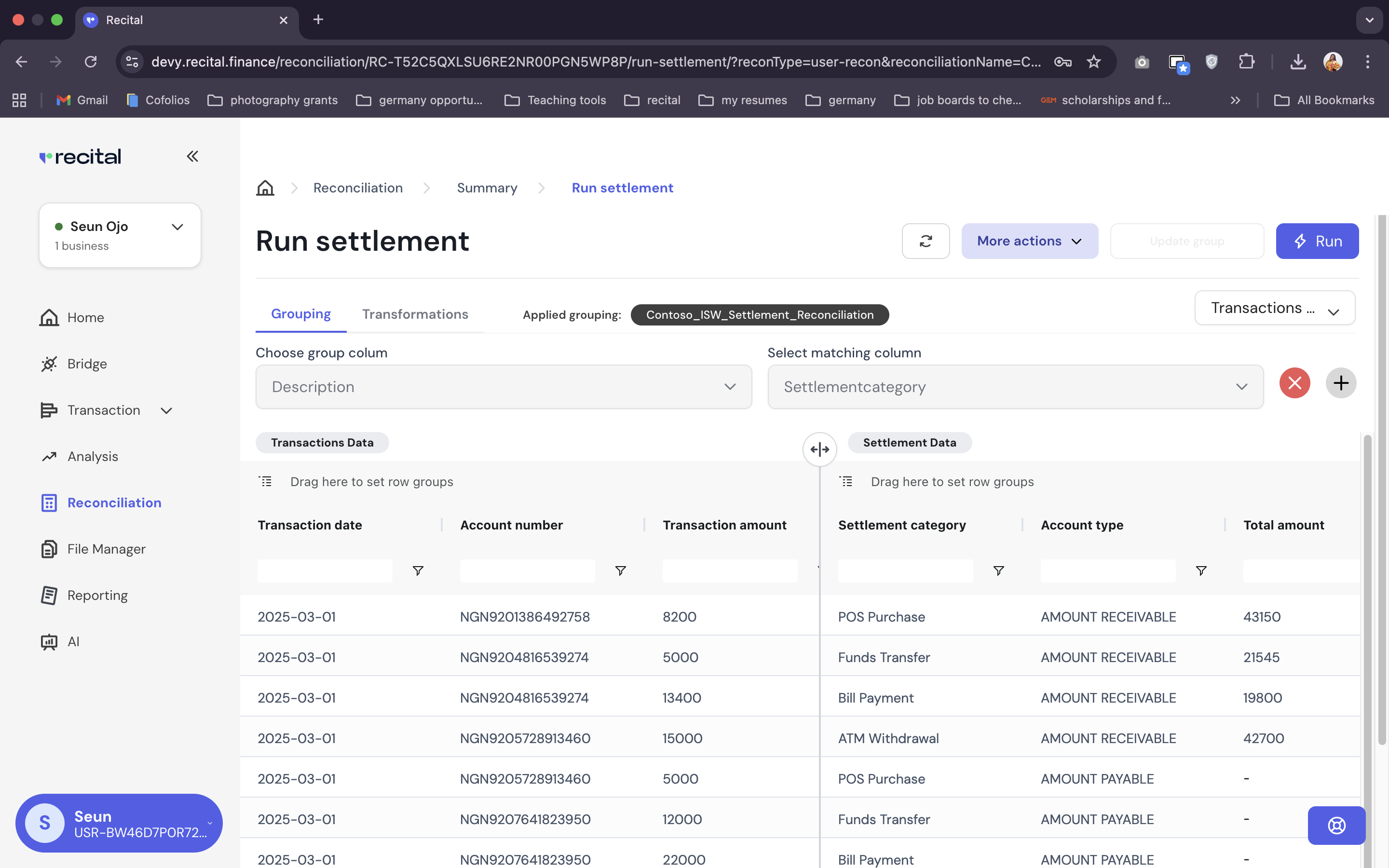This screenshot has width=1389, height=868.
Task: Expand the Transaction sidebar menu
Action: 166,410
